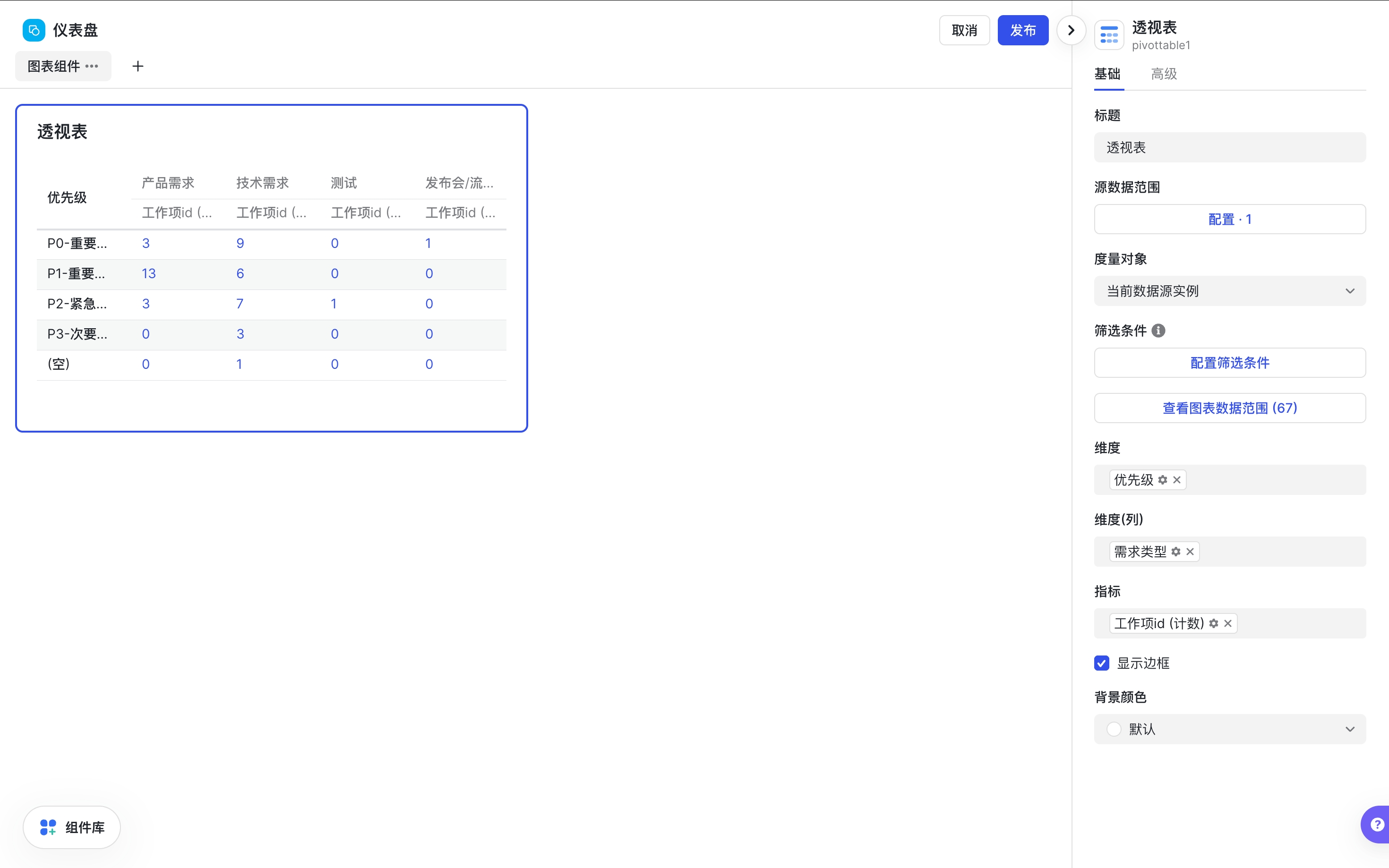Screen dimensions: 1389x868
Task: Click the 维度 field area
Action: pos(1229,480)
